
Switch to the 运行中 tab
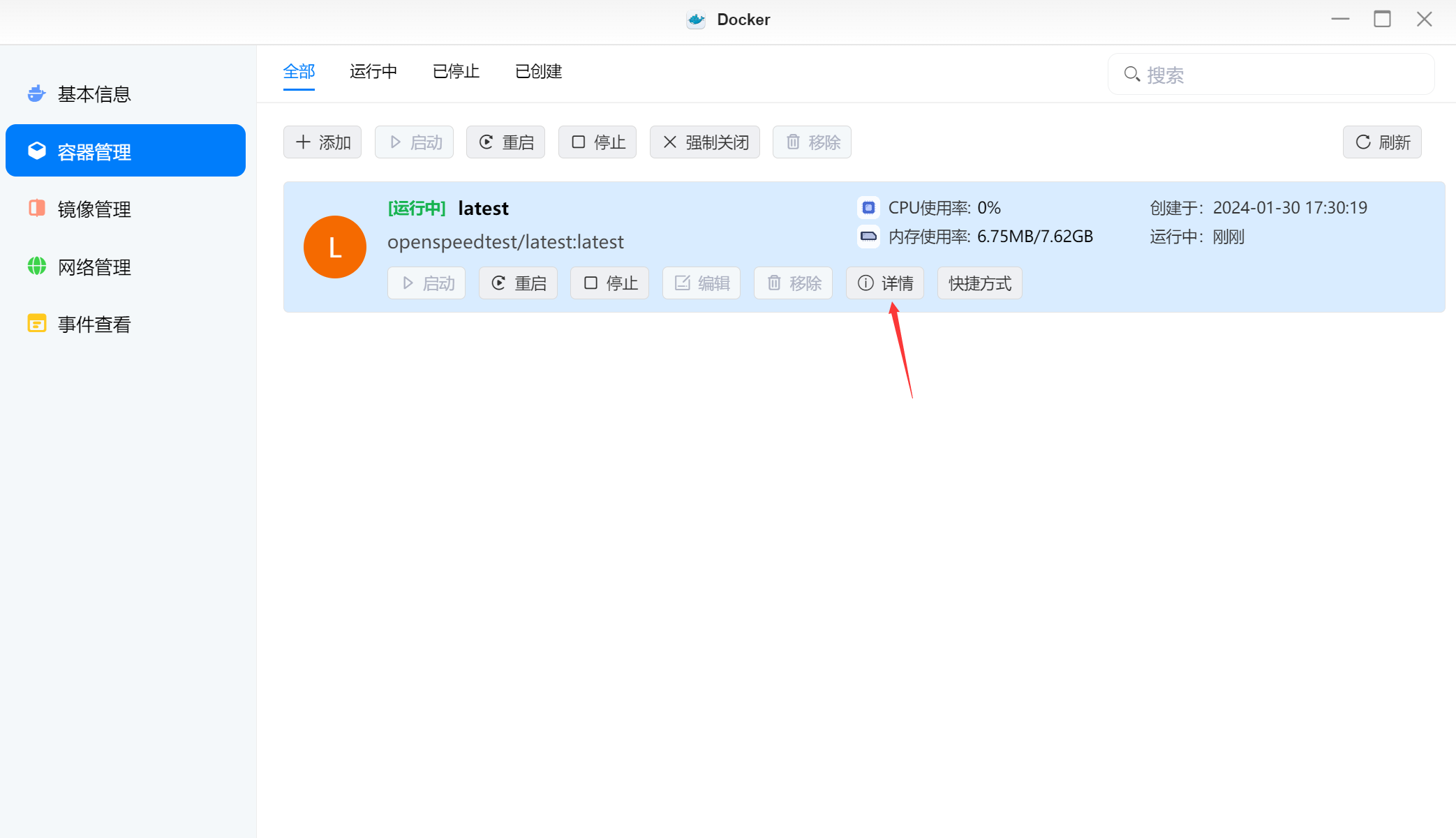[x=373, y=71]
